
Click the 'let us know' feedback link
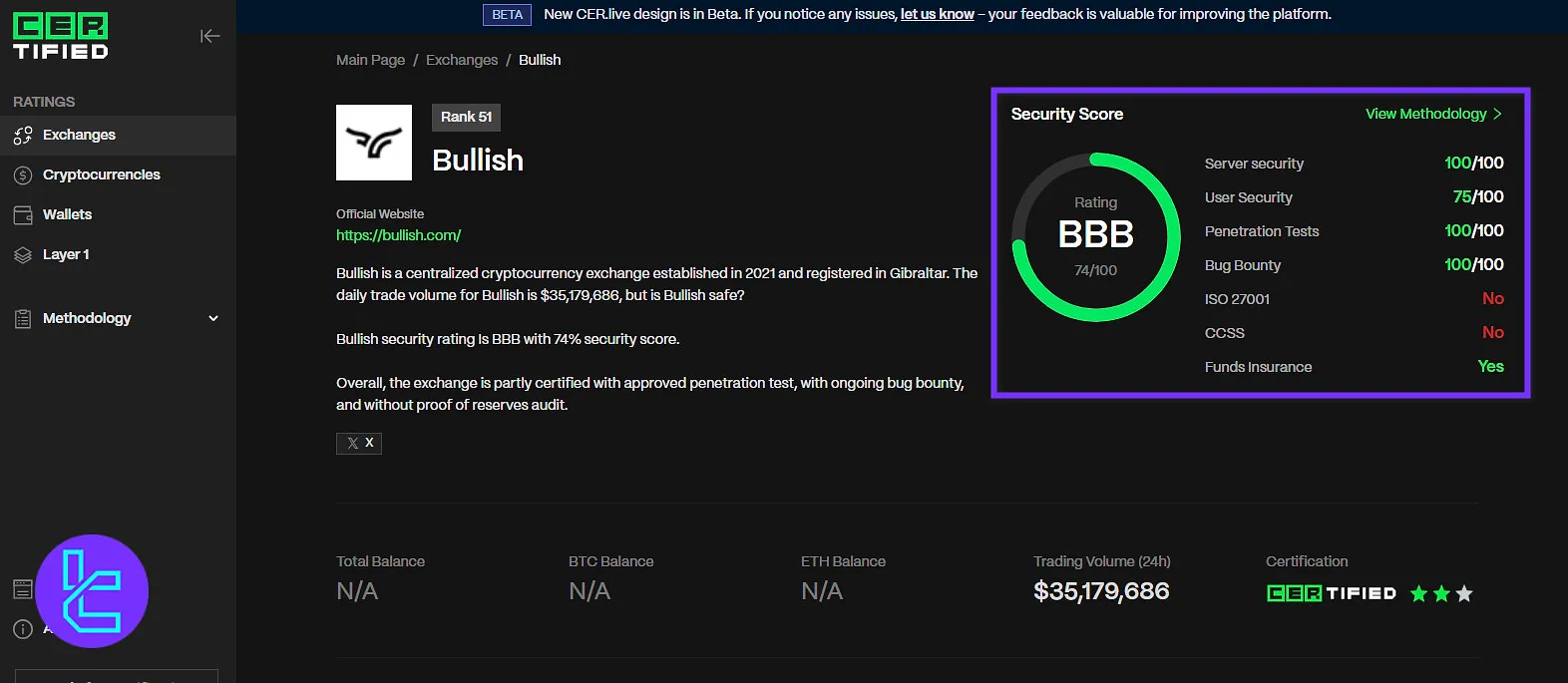pos(938,14)
